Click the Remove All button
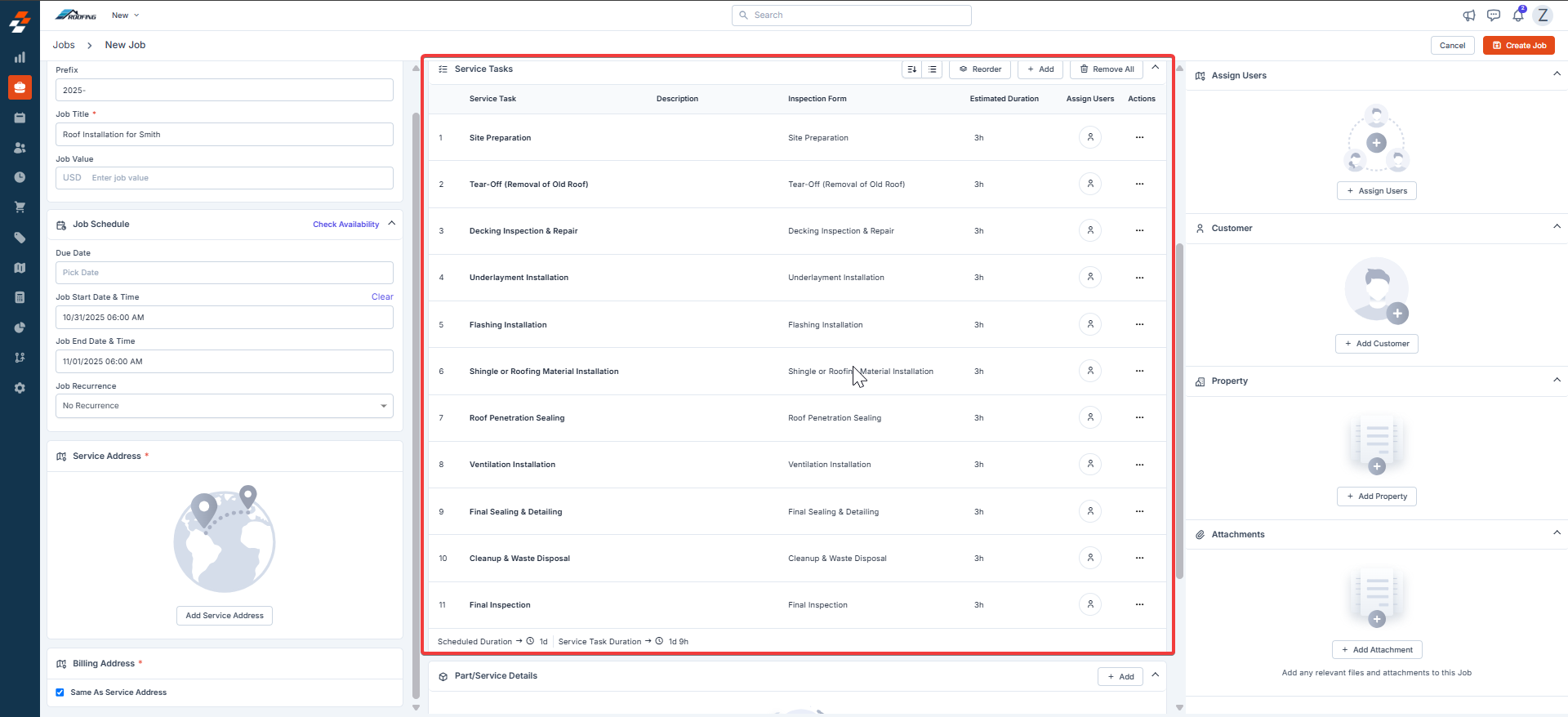This screenshot has height=717, width=1568. (x=1107, y=69)
